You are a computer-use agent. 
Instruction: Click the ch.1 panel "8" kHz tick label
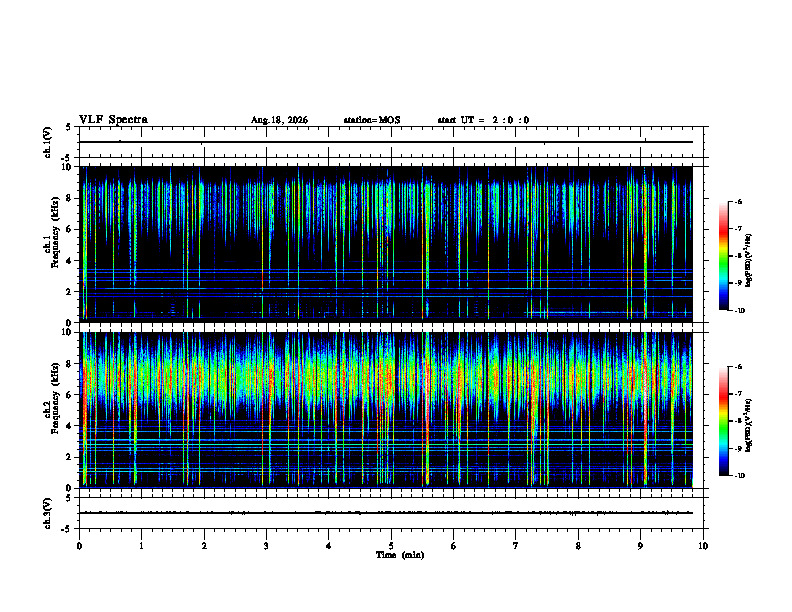pos(69,198)
